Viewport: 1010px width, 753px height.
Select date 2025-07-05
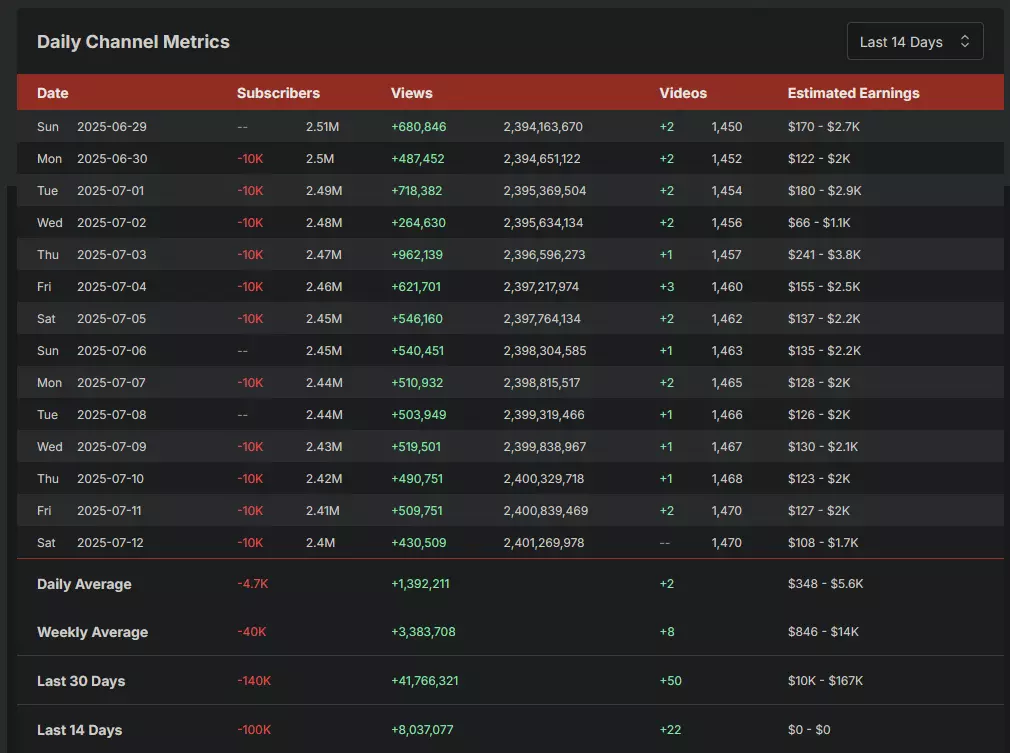(x=112, y=318)
